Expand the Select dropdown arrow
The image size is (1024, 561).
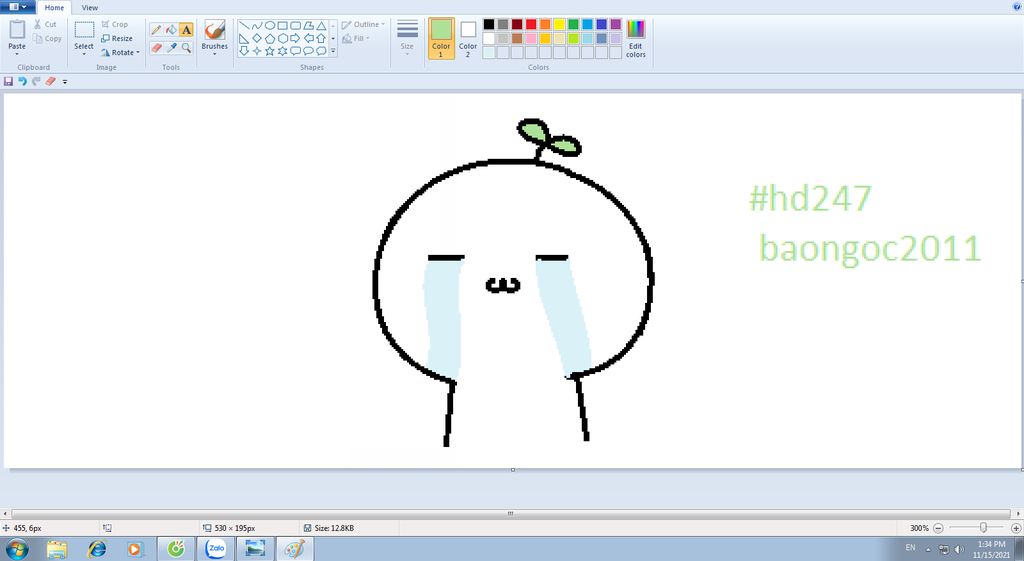84,54
